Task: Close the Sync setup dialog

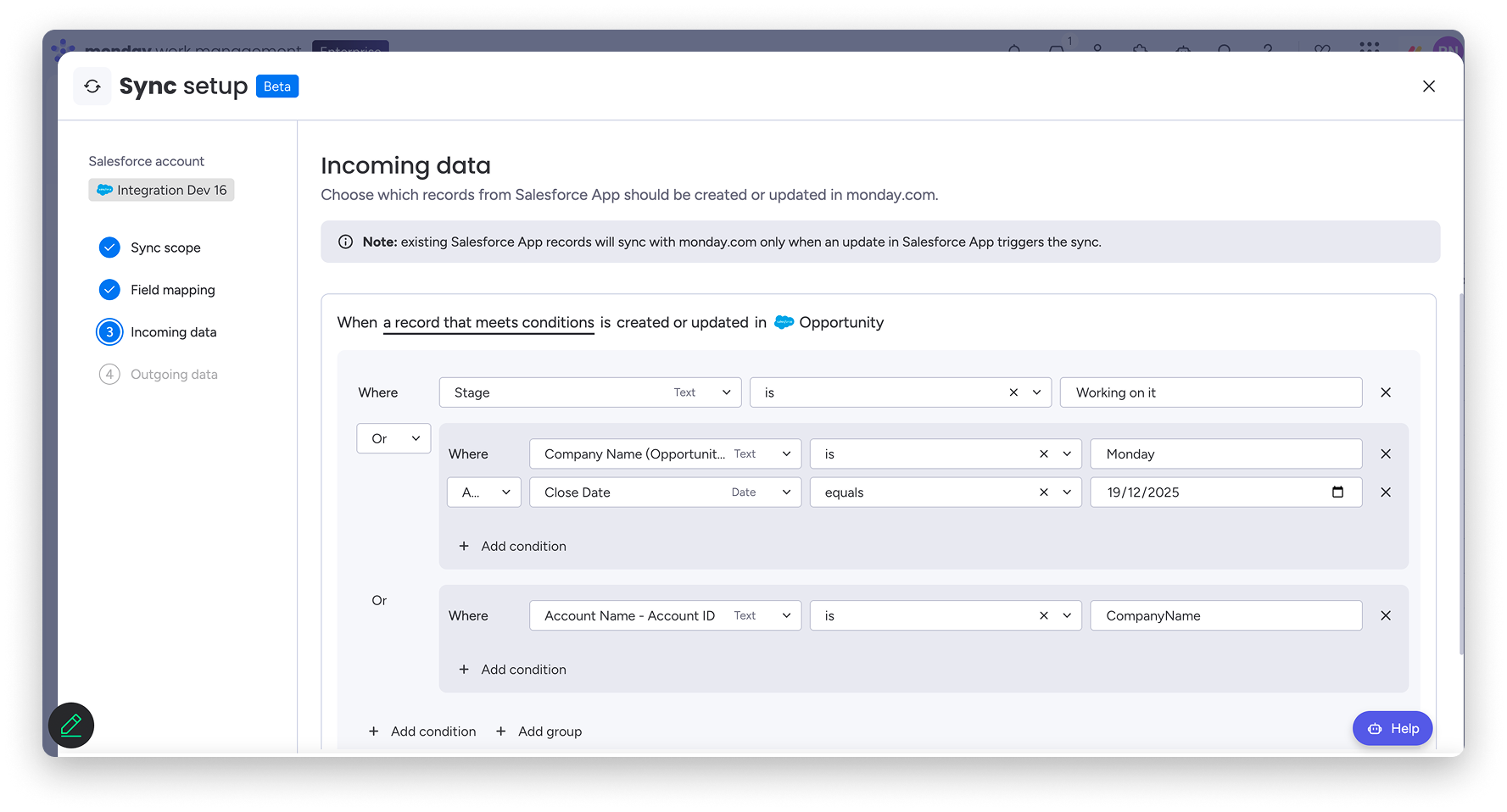Action: pyautogui.click(x=1428, y=86)
